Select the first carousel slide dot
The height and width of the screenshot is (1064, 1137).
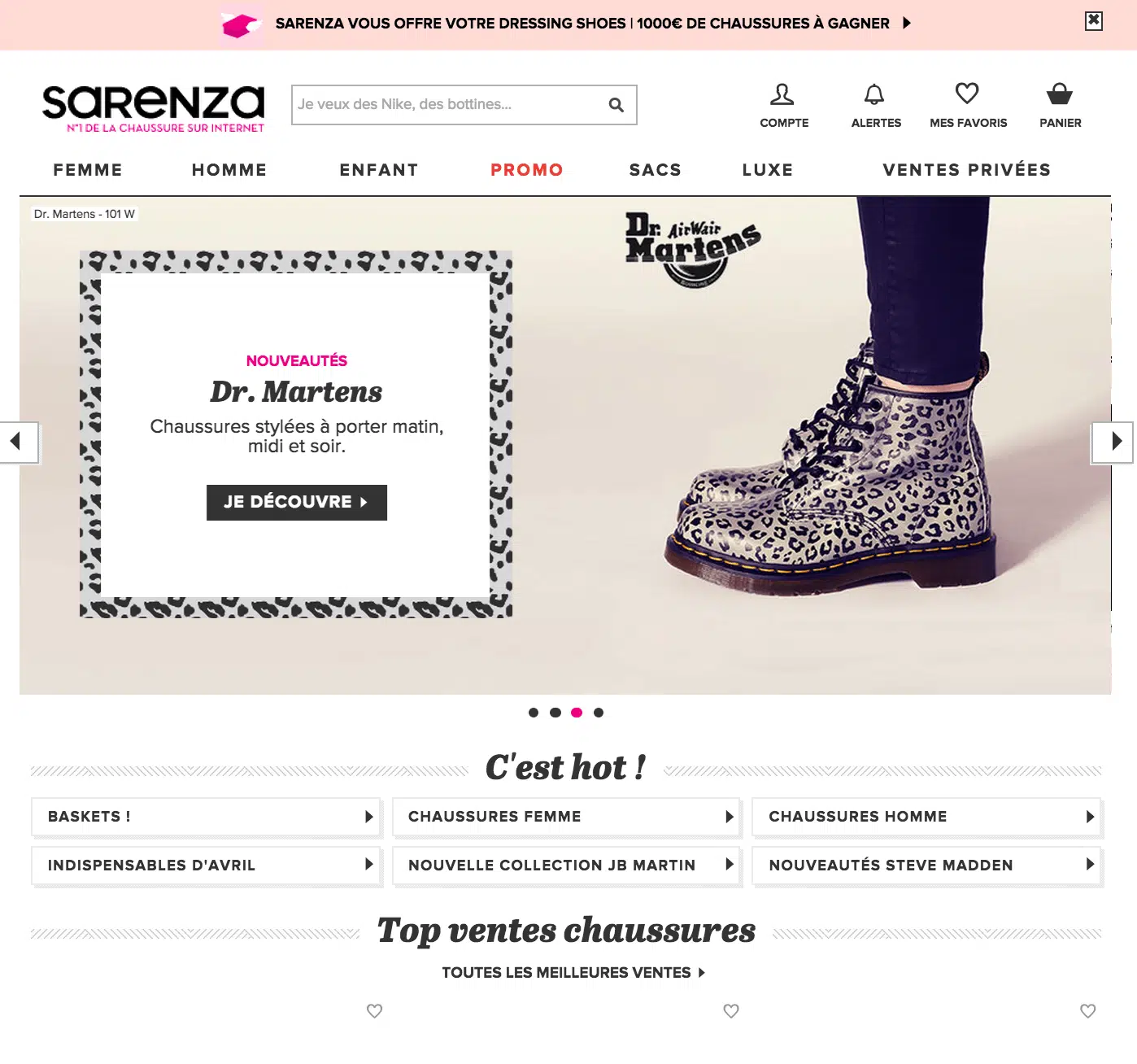tap(534, 713)
